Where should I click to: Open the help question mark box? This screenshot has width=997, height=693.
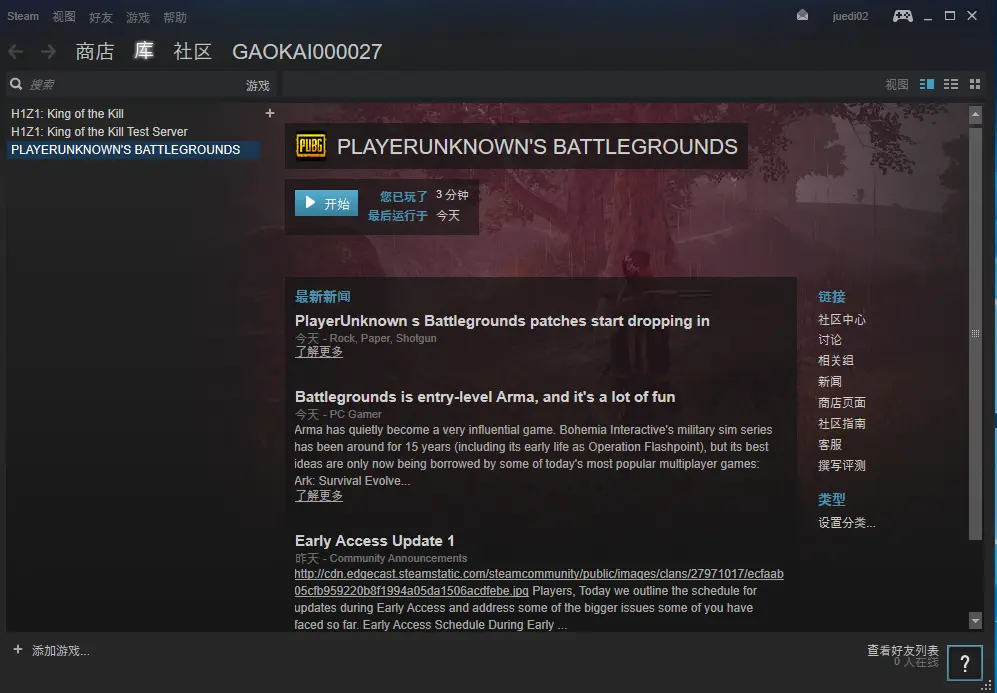coord(964,663)
